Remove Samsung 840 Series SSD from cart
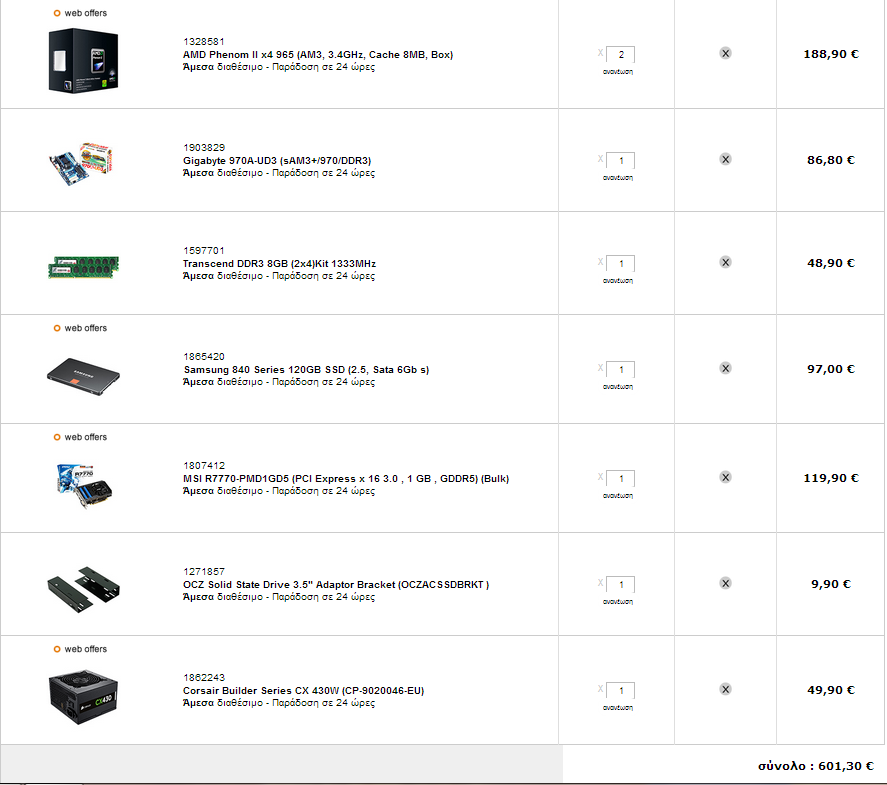The width and height of the screenshot is (887, 785). pos(725,368)
